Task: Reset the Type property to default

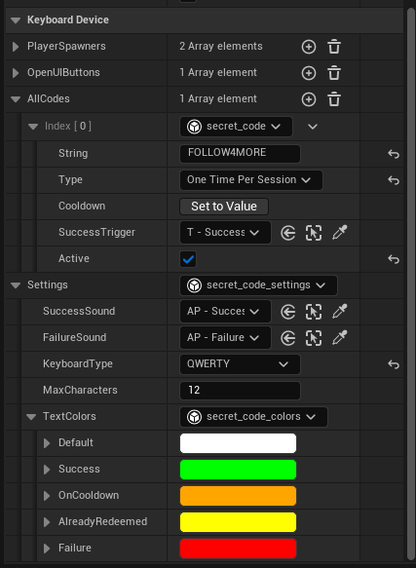Action: [x=393, y=180]
